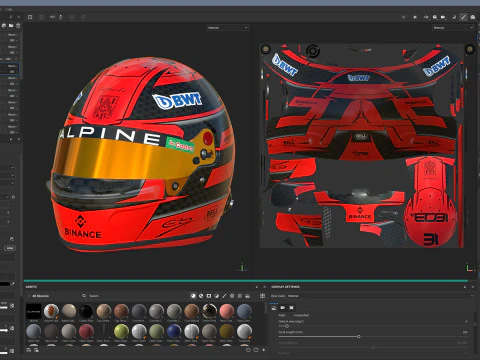The height and width of the screenshot is (360, 480).
Task: Click the trash icon in layer panel
Action: (18, 25)
